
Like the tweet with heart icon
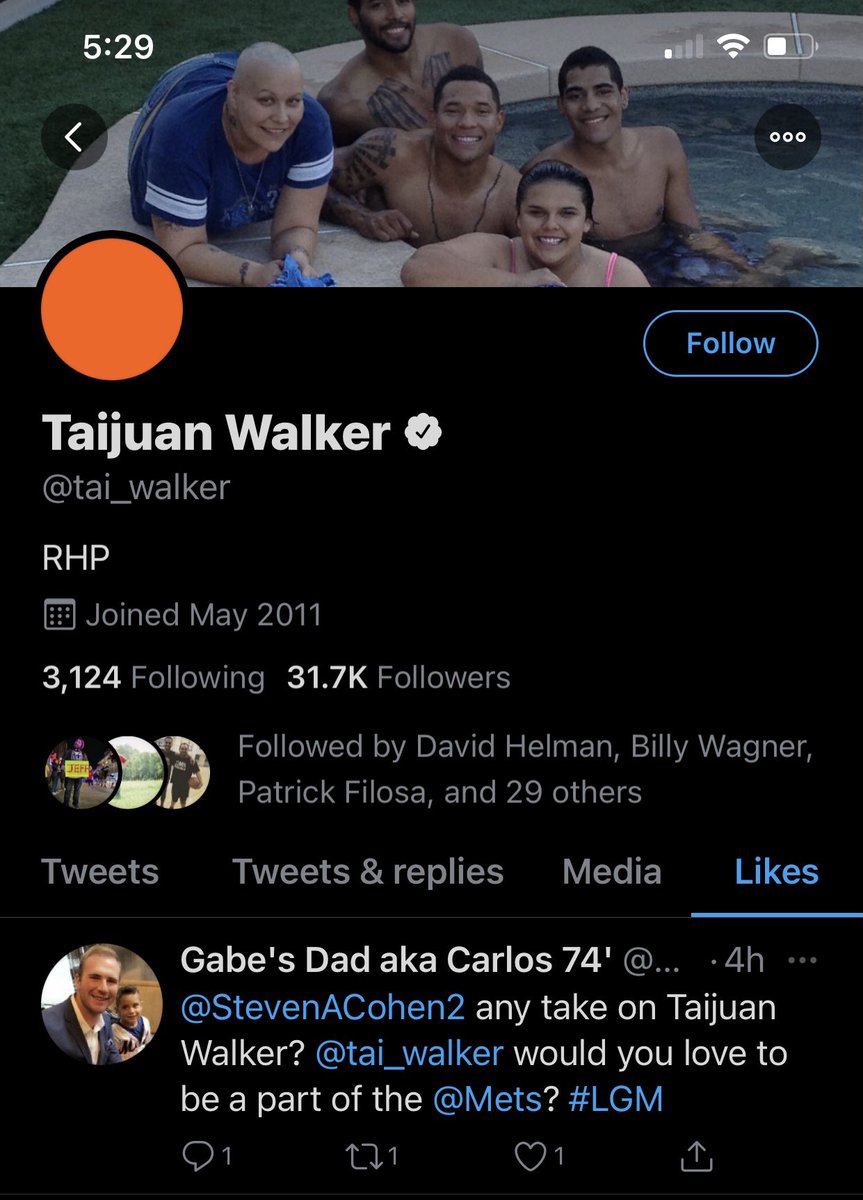(x=539, y=1156)
